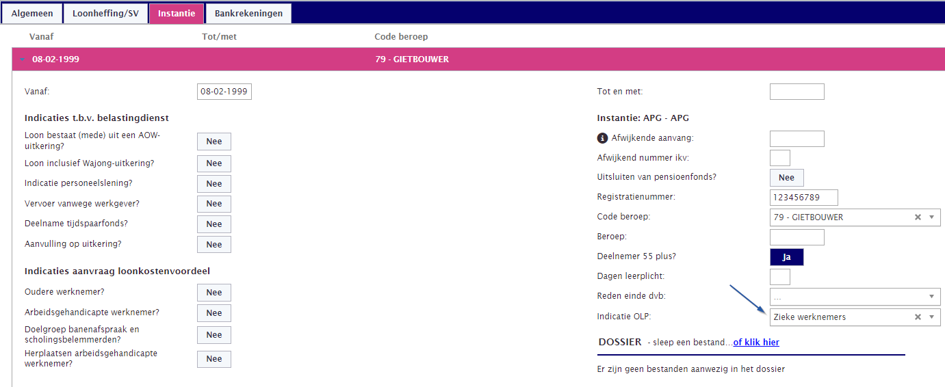The width and height of the screenshot is (945, 387).
Task: Toggle Vervoer vanwege werkgever Nee
Action: (x=214, y=204)
